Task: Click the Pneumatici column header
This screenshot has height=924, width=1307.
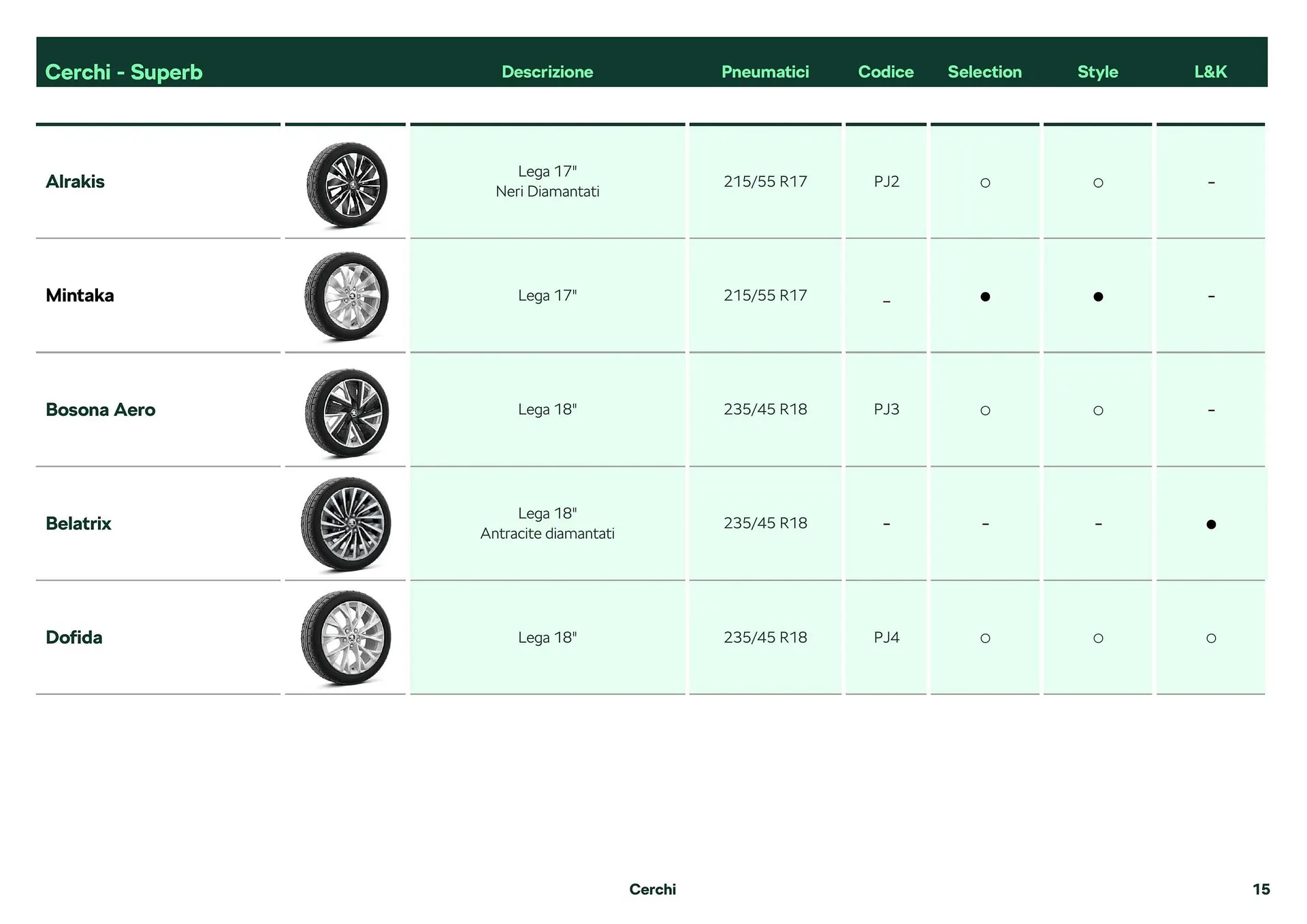Action: pyautogui.click(x=764, y=72)
